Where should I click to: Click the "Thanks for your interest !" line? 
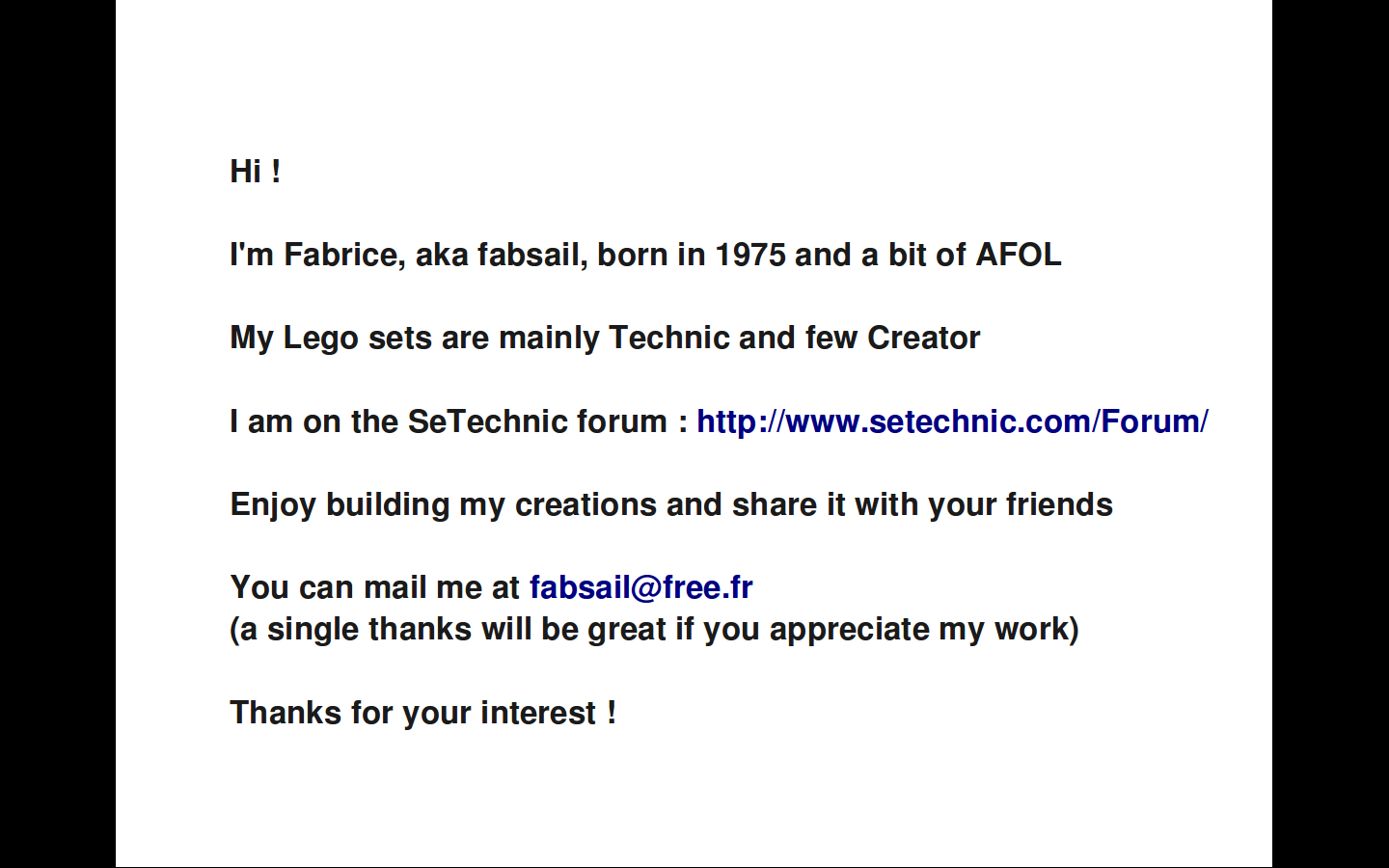tap(422, 713)
